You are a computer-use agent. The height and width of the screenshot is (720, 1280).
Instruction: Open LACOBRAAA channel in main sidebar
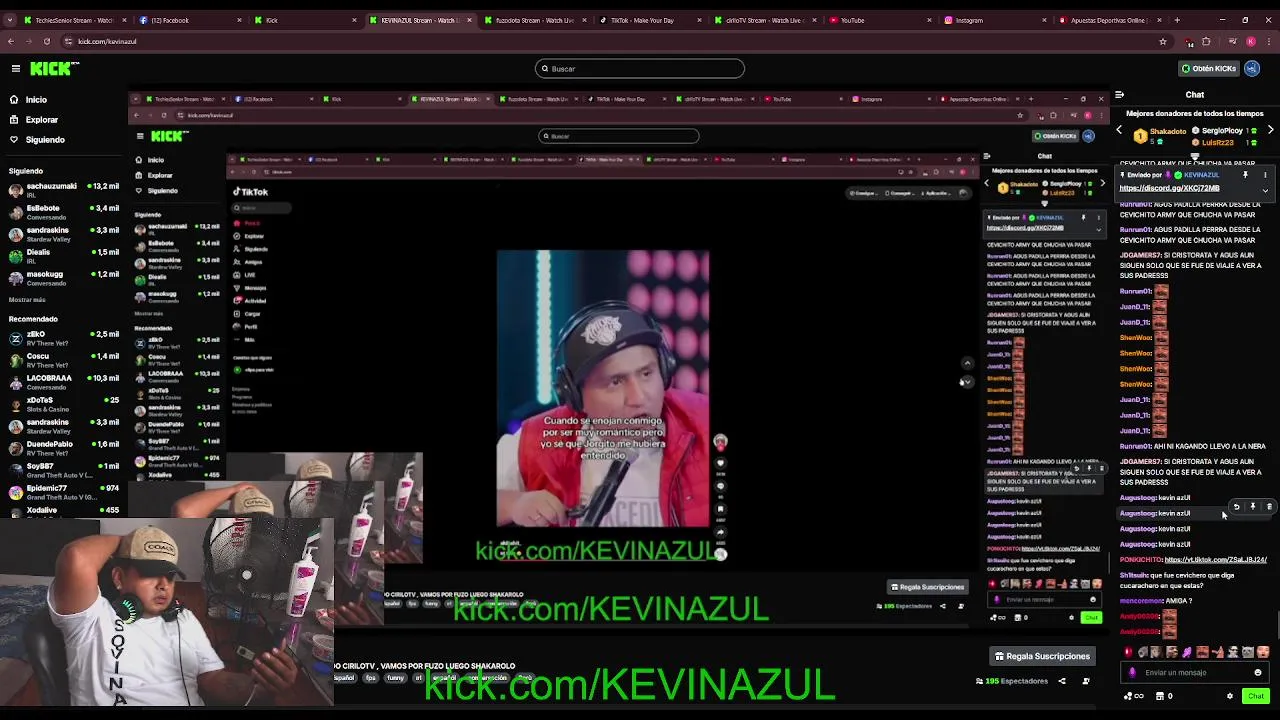[64, 382]
